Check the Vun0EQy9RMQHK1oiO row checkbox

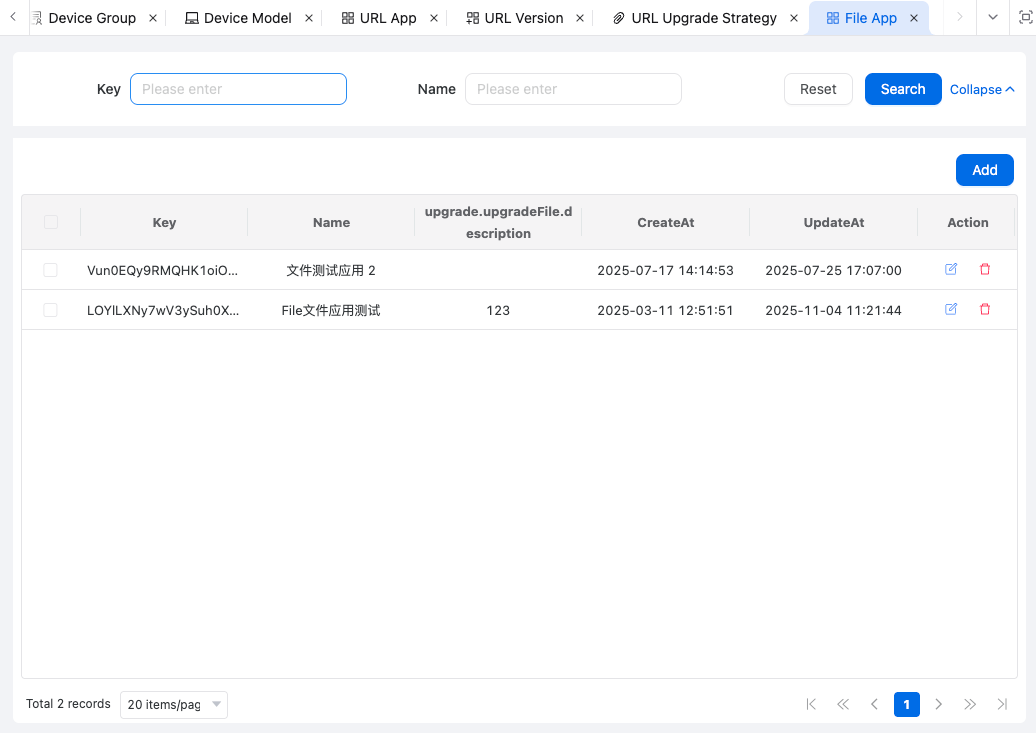click(x=51, y=270)
